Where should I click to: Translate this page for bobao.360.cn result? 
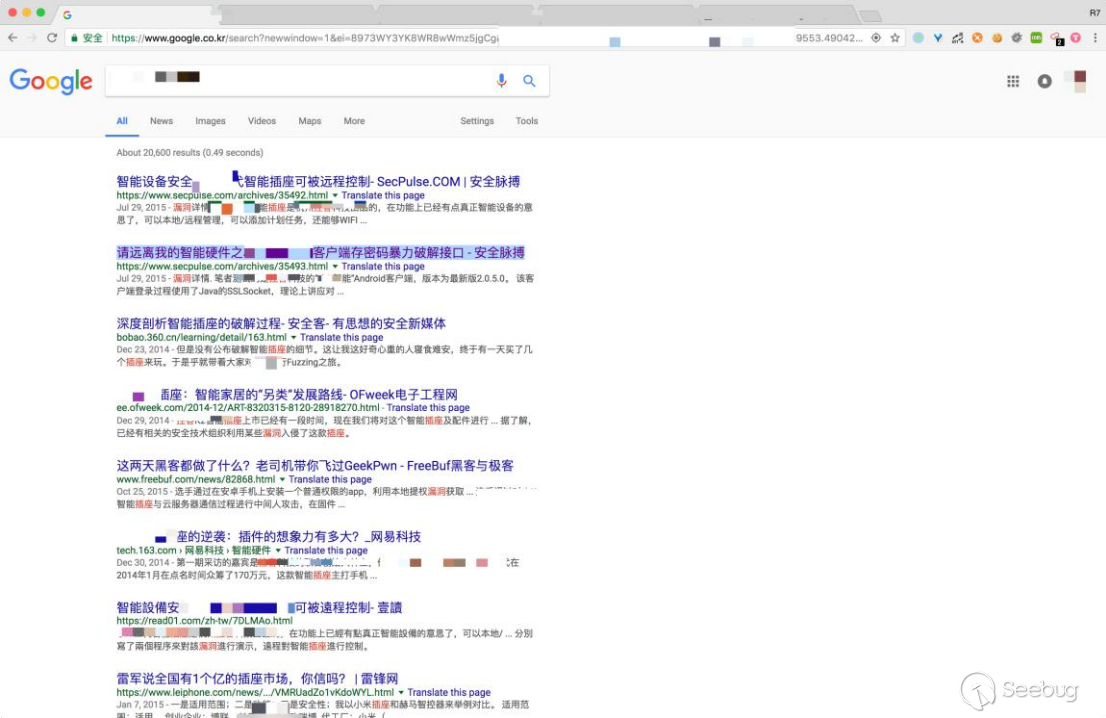tap(341, 338)
